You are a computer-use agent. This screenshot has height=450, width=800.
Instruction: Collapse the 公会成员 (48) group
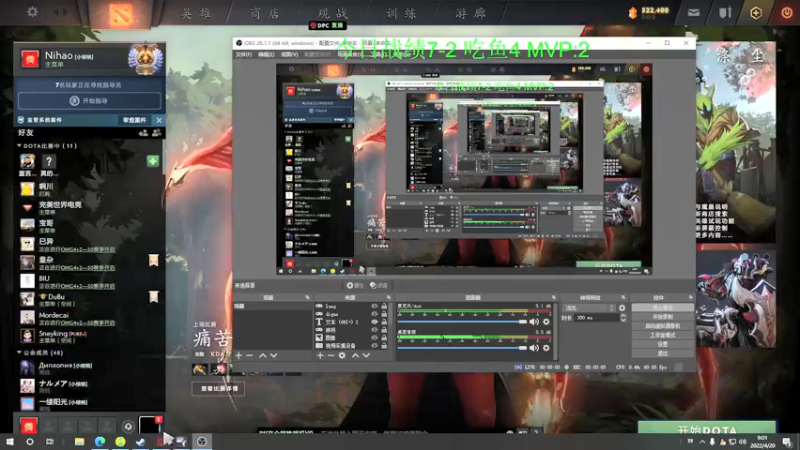(x=19, y=353)
